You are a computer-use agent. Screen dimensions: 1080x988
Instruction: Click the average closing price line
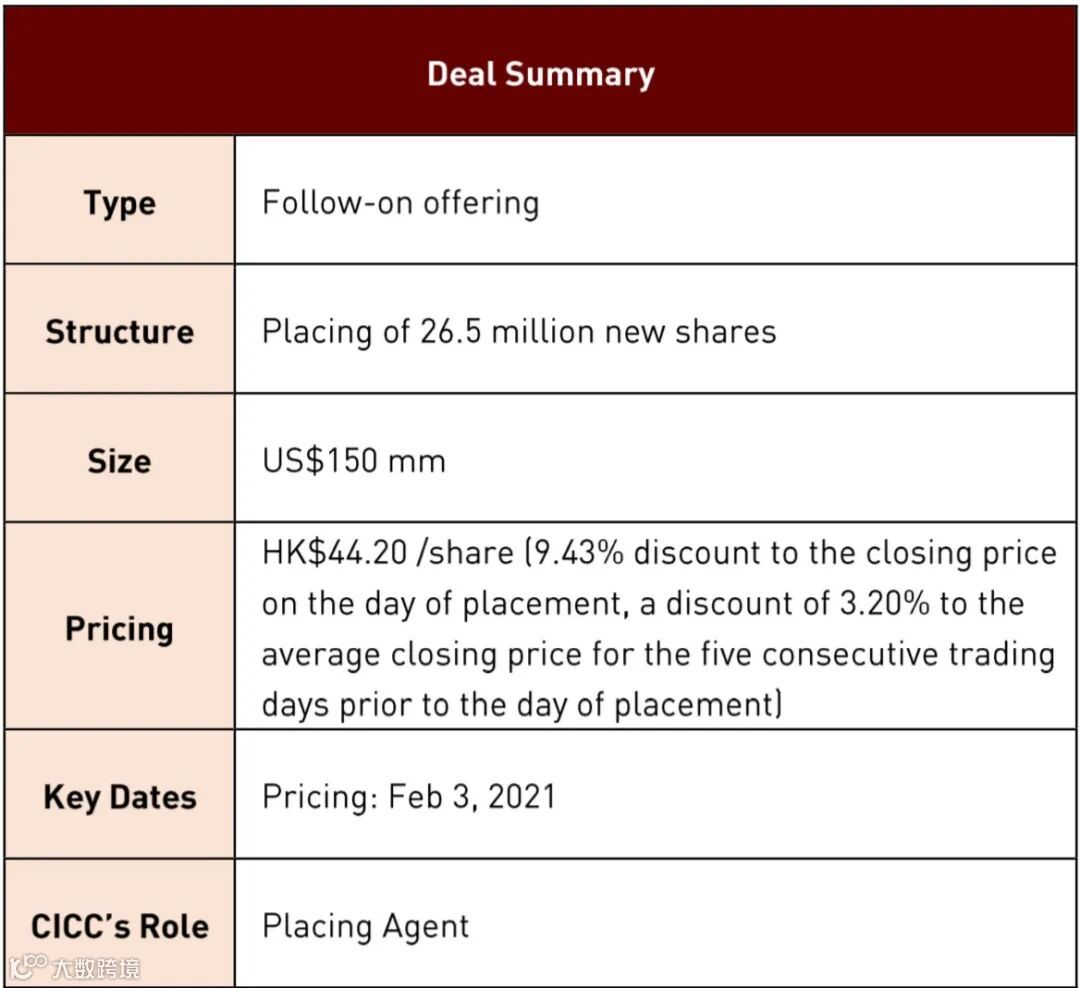pos(470,655)
